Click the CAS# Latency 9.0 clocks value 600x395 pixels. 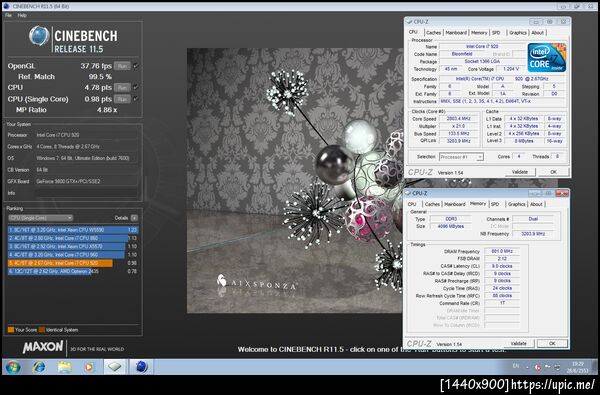(x=502, y=266)
